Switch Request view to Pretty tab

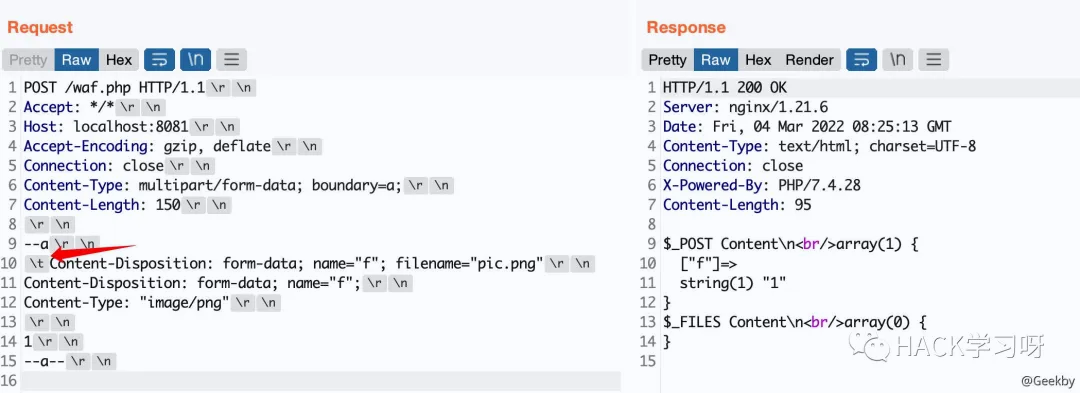[x=28, y=60]
